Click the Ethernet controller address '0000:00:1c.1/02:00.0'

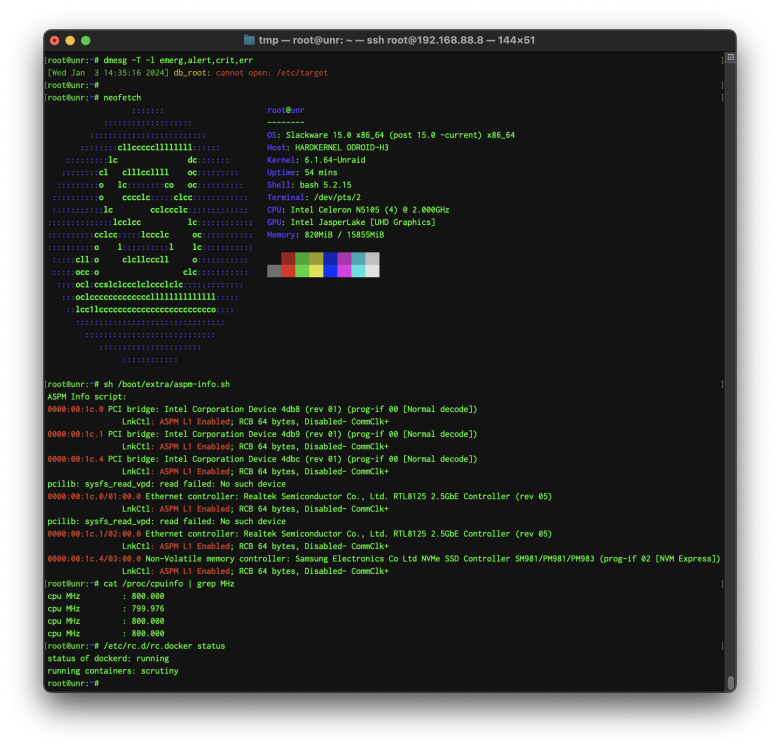(94, 533)
